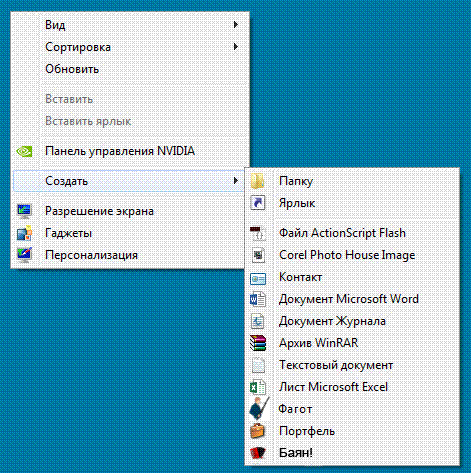This screenshot has width=471, height=473.
Task: Create a new Архив WinRAR
Action: (352, 343)
